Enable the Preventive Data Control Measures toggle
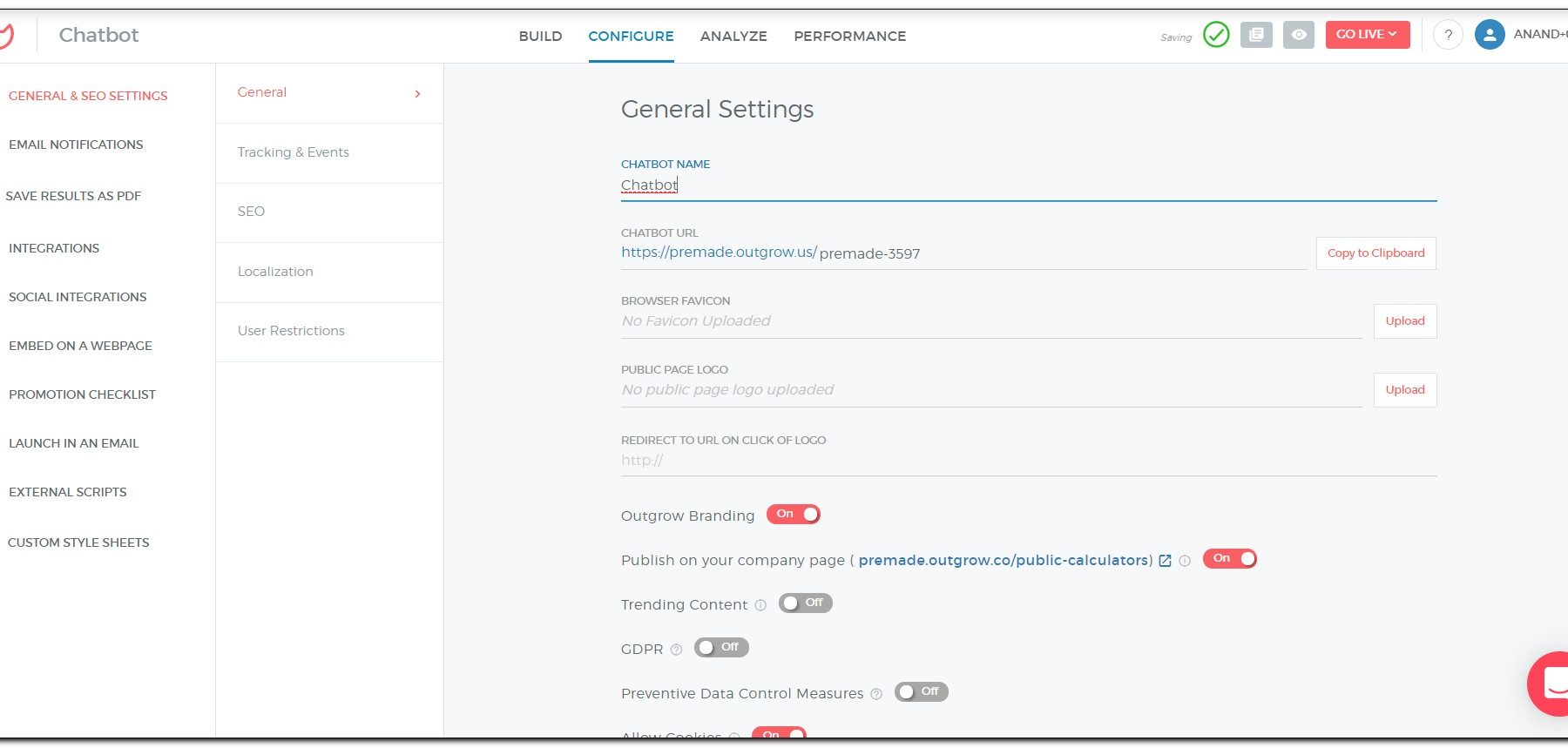1568x748 pixels. pyautogui.click(x=921, y=692)
